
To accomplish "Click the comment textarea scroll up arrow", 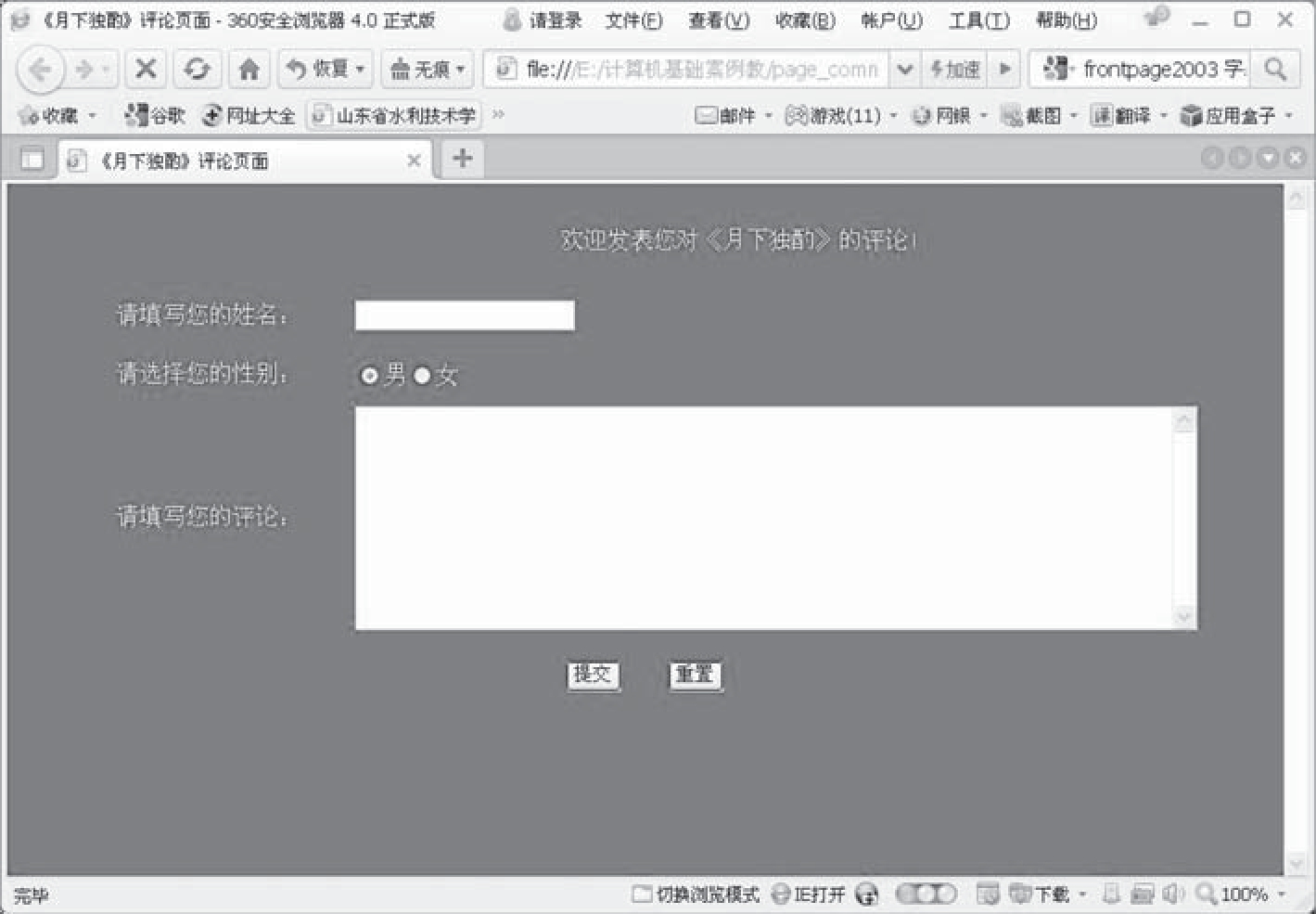I will point(1184,421).
